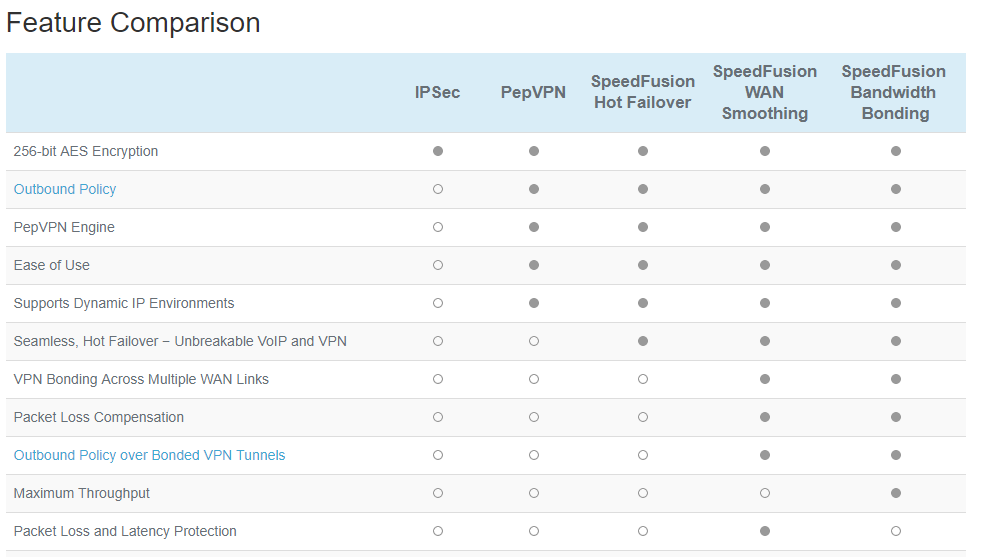This screenshot has width=983, height=557.
Task: Click the IPSec column header
Action: coord(438,92)
